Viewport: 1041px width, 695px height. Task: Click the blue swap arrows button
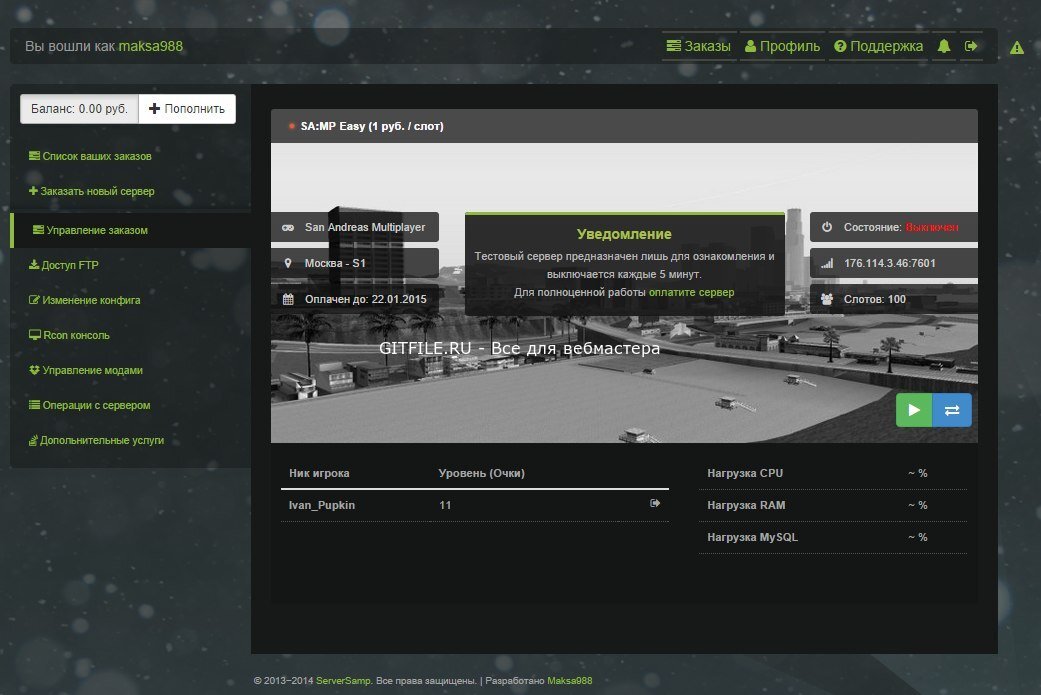pos(952,410)
